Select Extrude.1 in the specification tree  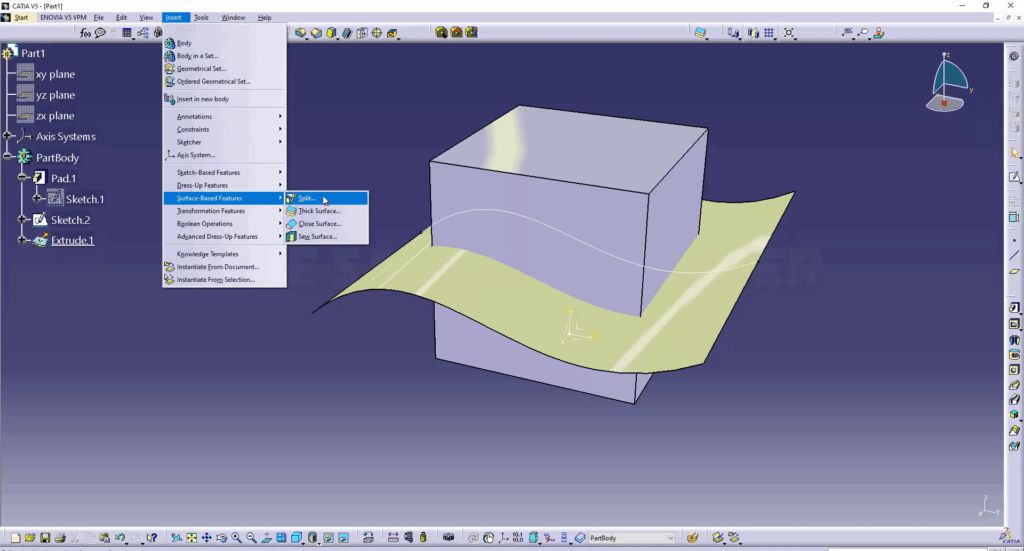[72, 241]
